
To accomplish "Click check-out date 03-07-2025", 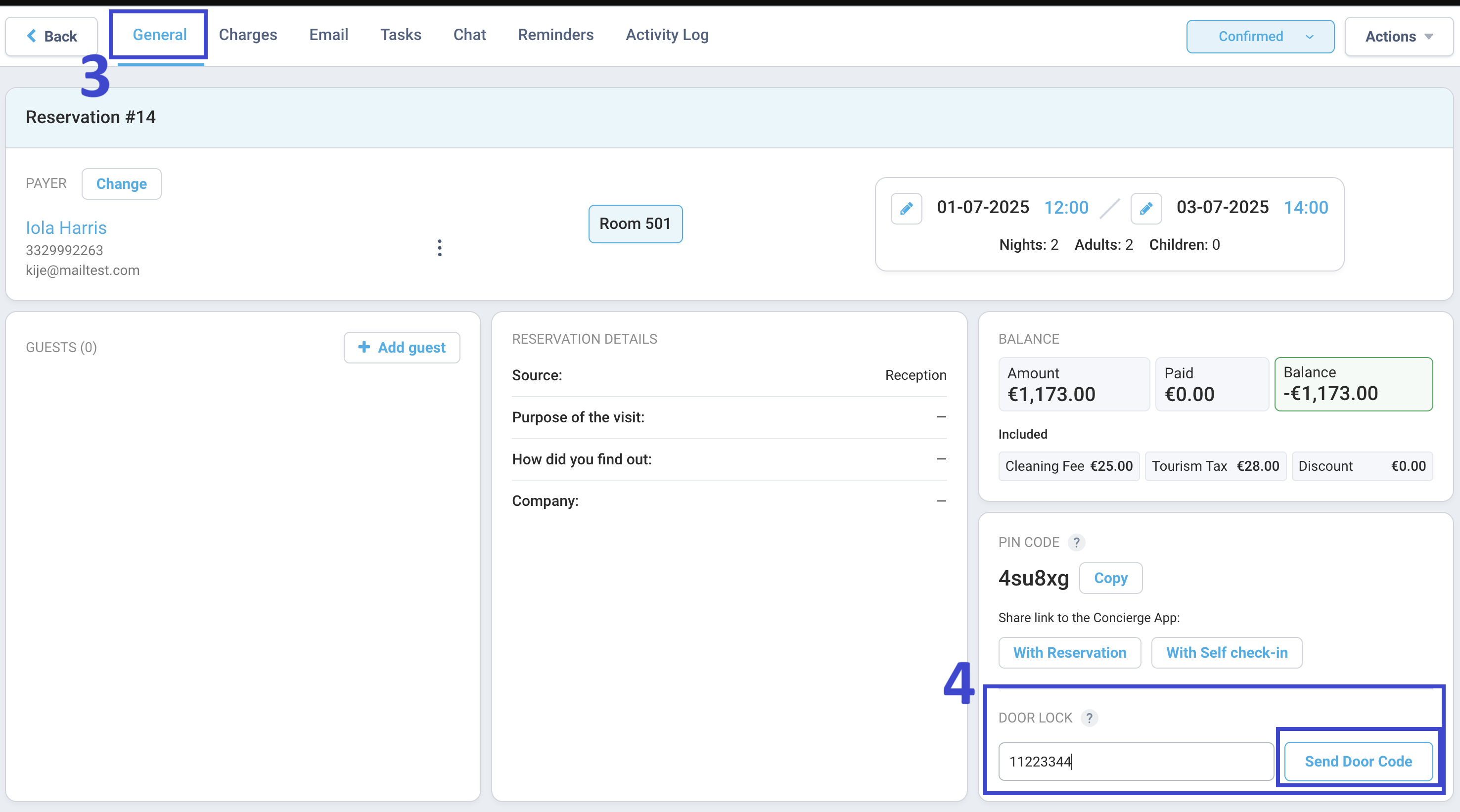I will point(1223,207).
